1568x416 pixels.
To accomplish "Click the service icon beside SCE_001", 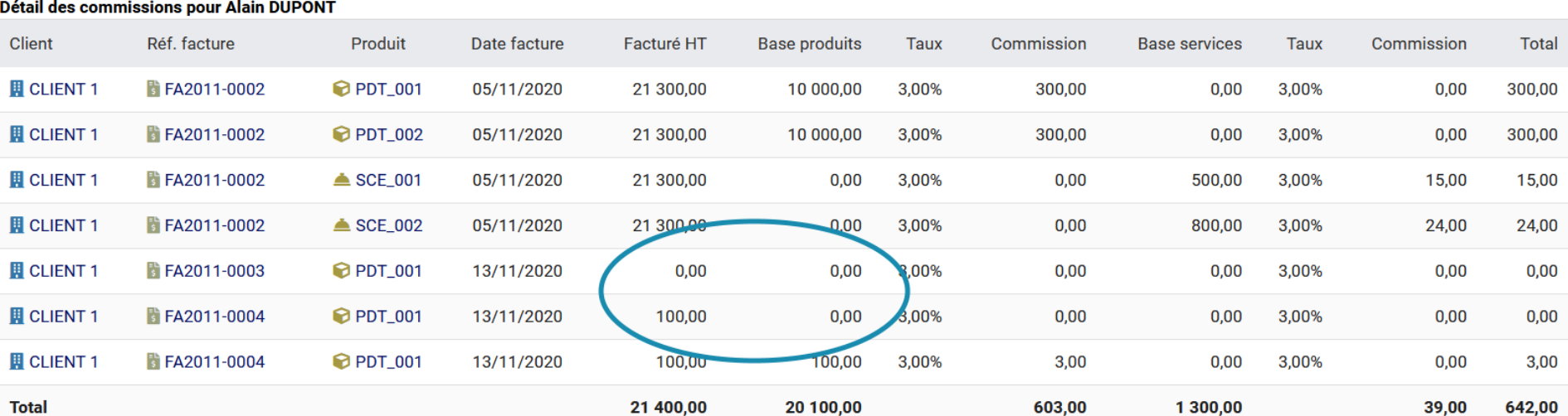I will click(341, 180).
